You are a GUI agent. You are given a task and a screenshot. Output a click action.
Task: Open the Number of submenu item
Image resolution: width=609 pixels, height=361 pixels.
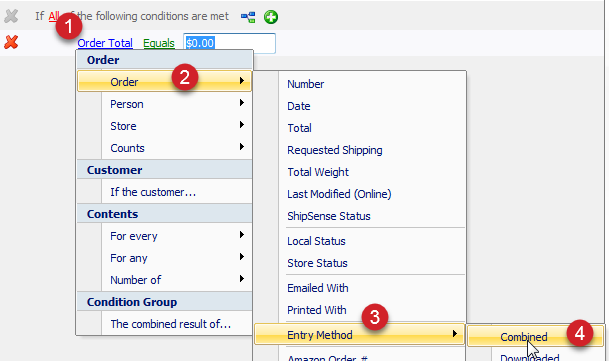165,280
